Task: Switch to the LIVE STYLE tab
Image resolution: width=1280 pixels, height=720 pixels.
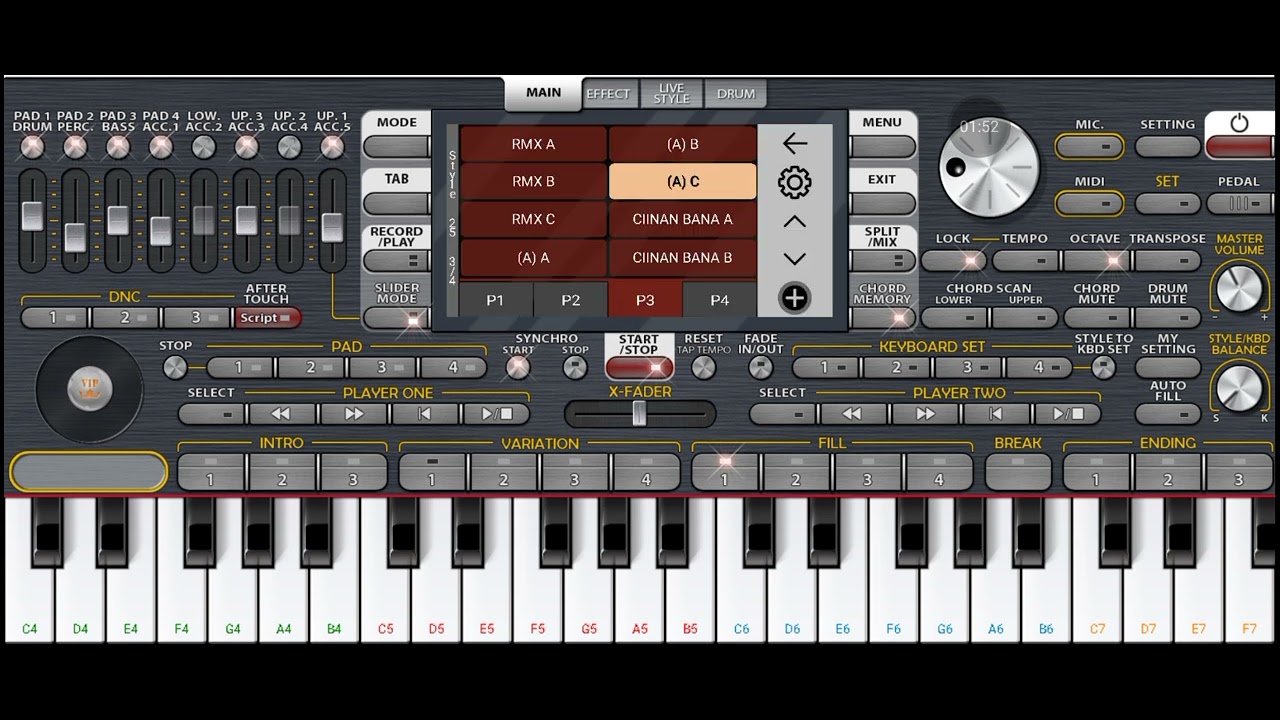Action: (671, 94)
